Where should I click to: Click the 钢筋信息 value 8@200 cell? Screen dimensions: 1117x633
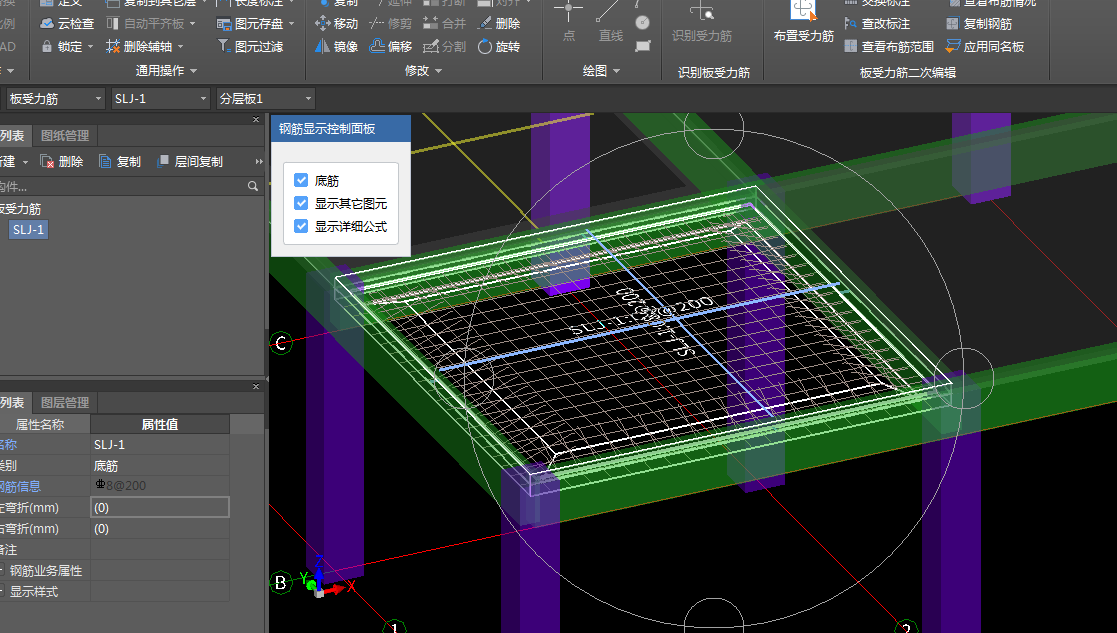click(x=160, y=486)
